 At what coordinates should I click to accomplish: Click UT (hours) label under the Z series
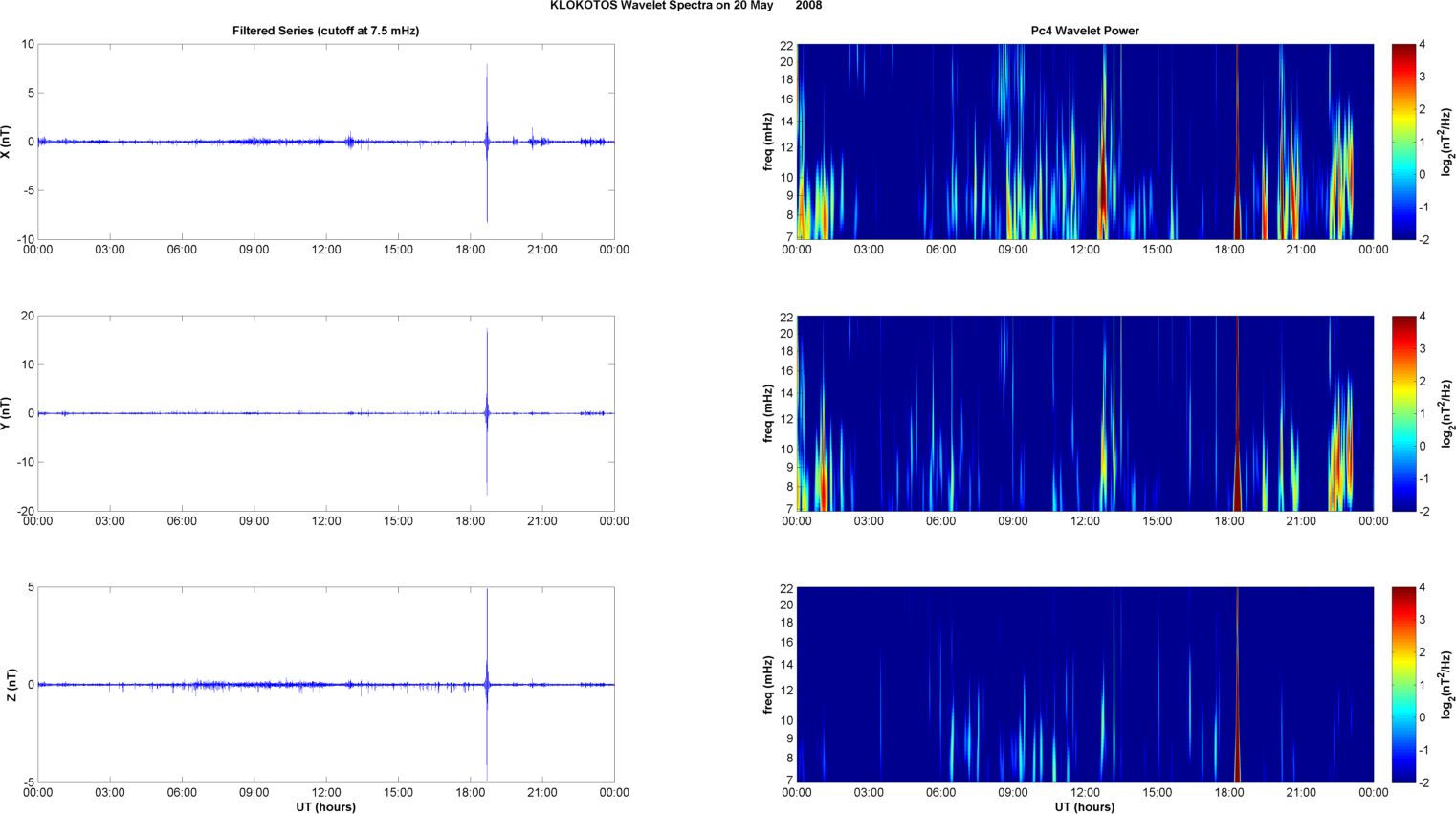coord(325,807)
